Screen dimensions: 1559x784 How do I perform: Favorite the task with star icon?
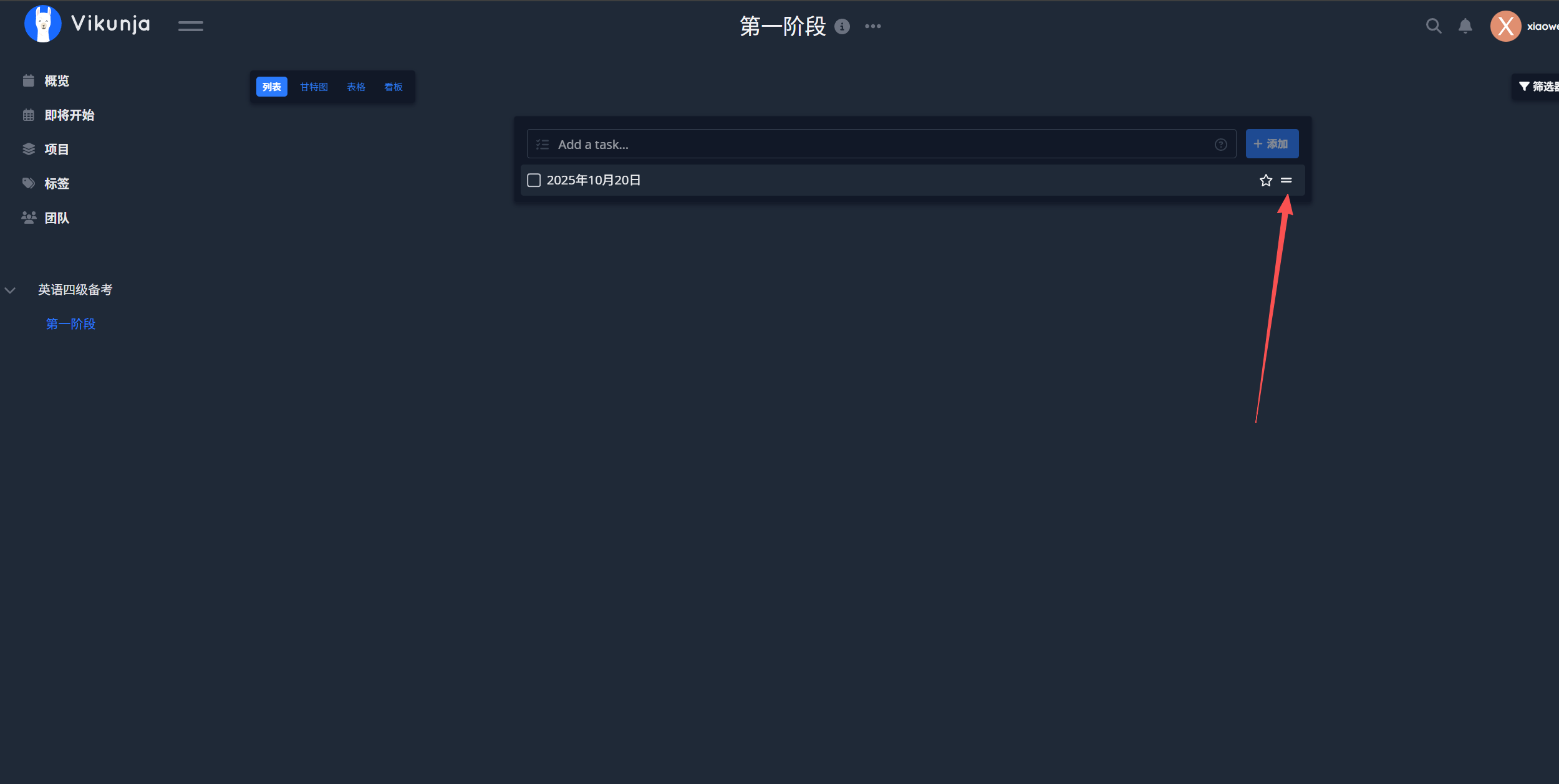tap(1265, 181)
